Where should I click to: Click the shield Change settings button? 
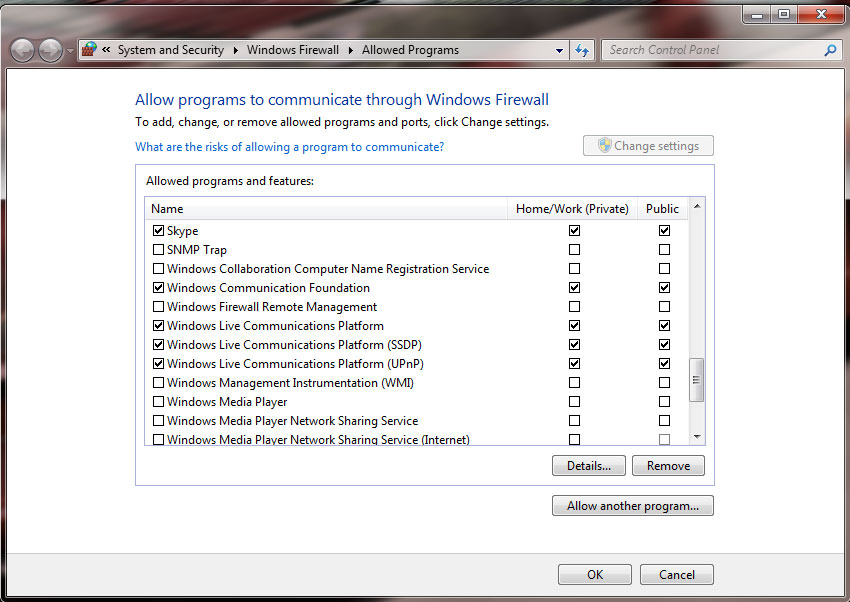[x=648, y=146]
